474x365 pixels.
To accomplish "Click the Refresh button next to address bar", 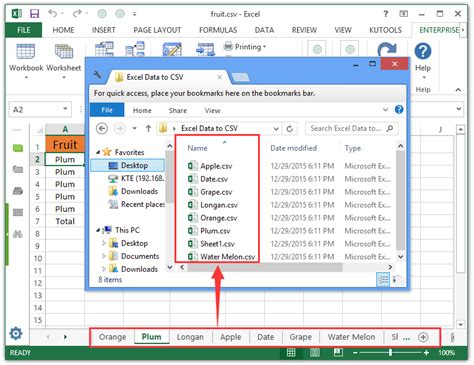I will pos(290,128).
